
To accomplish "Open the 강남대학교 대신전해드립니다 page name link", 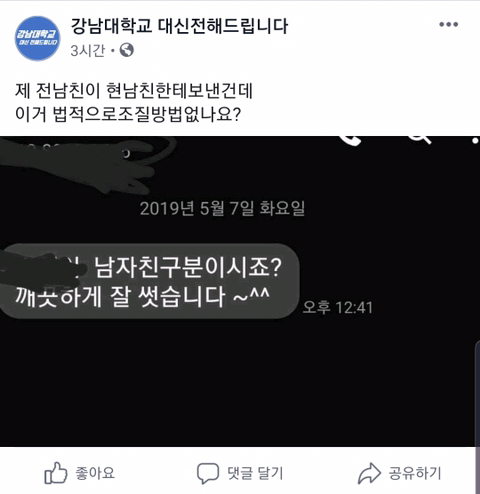I will tap(179, 26).
